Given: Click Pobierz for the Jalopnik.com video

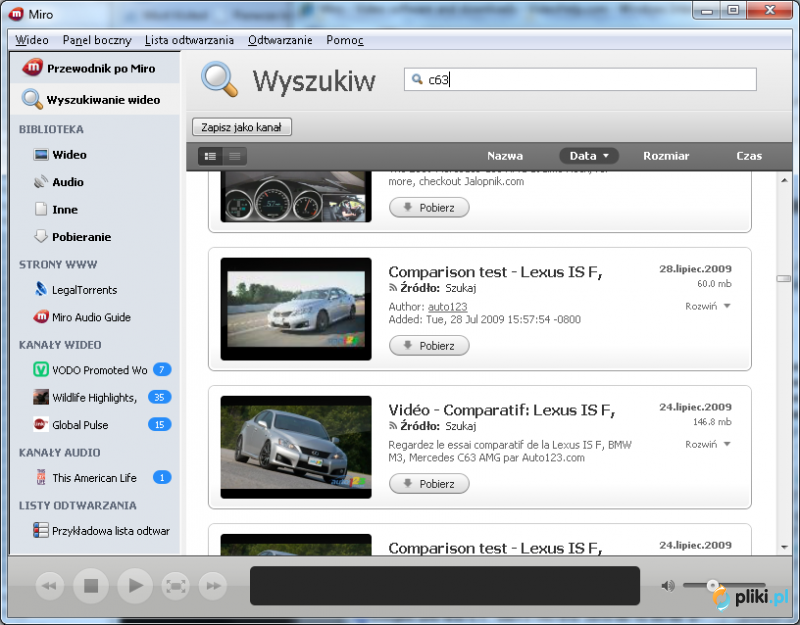Looking at the screenshot, I should point(429,208).
